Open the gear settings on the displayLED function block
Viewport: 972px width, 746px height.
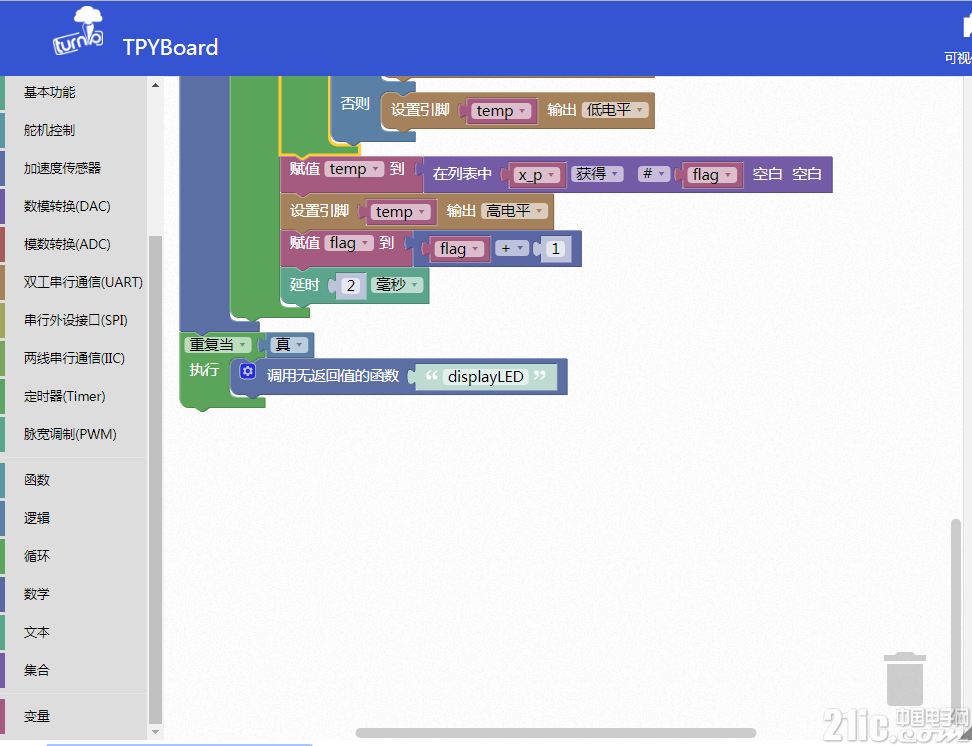tap(248, 371)
